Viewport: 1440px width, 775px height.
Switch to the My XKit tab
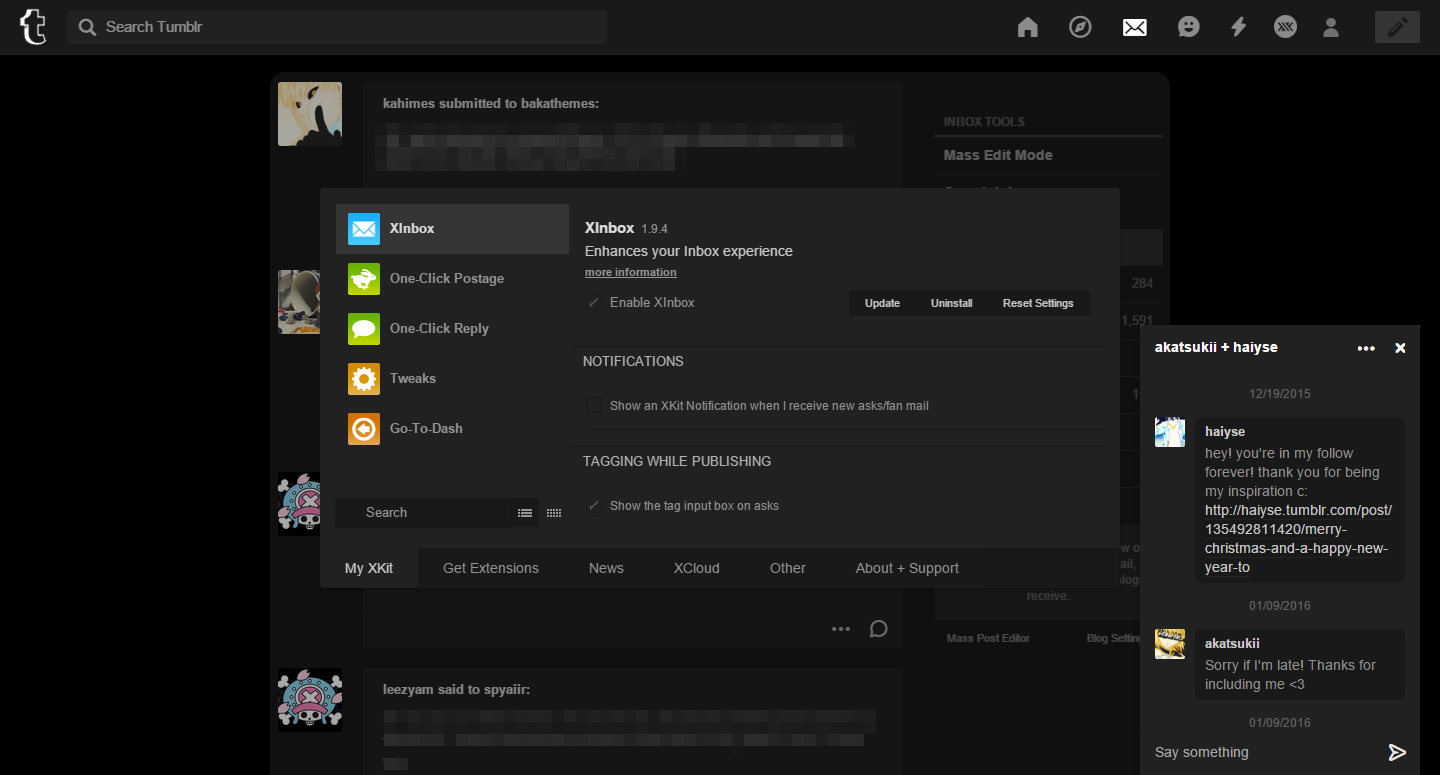click(x=369, y=568)
